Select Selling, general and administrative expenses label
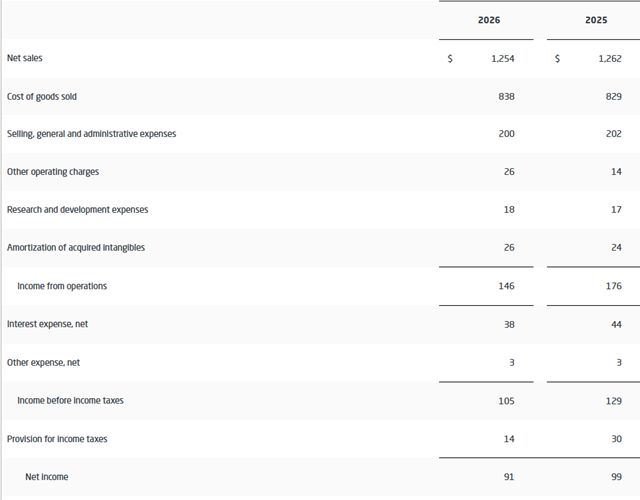Image resolution: width=640 pixels, height=500 pixels. (x=91, y=134)
